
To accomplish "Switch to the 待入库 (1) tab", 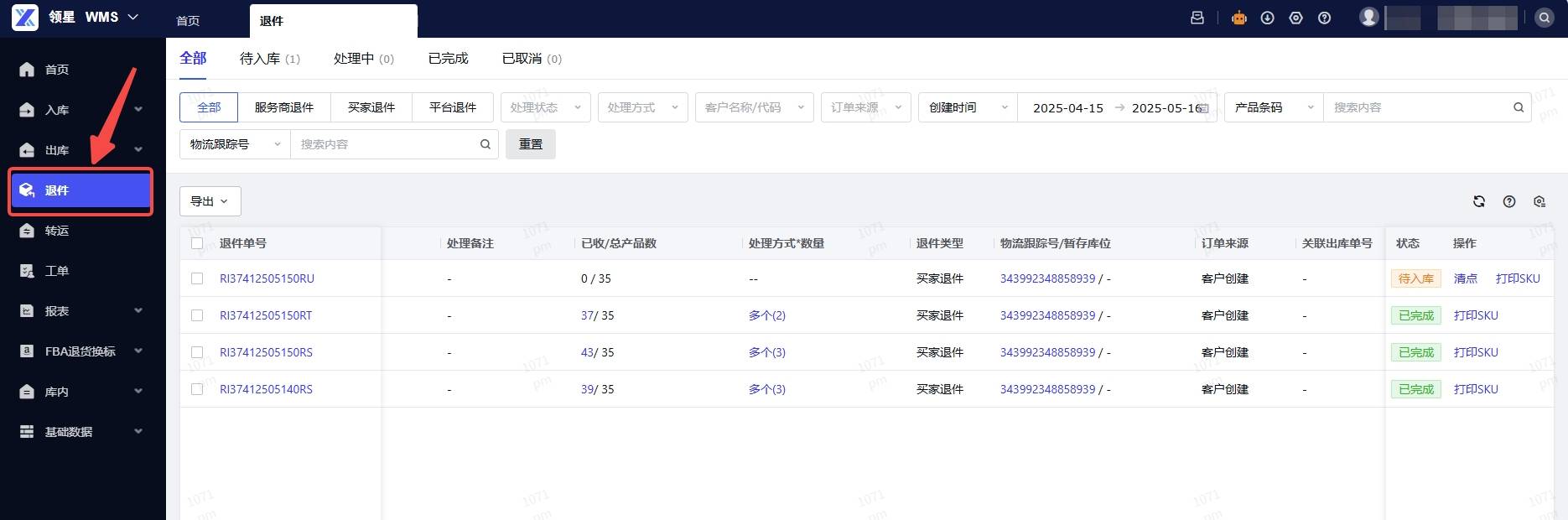I will tap(270, 59).
